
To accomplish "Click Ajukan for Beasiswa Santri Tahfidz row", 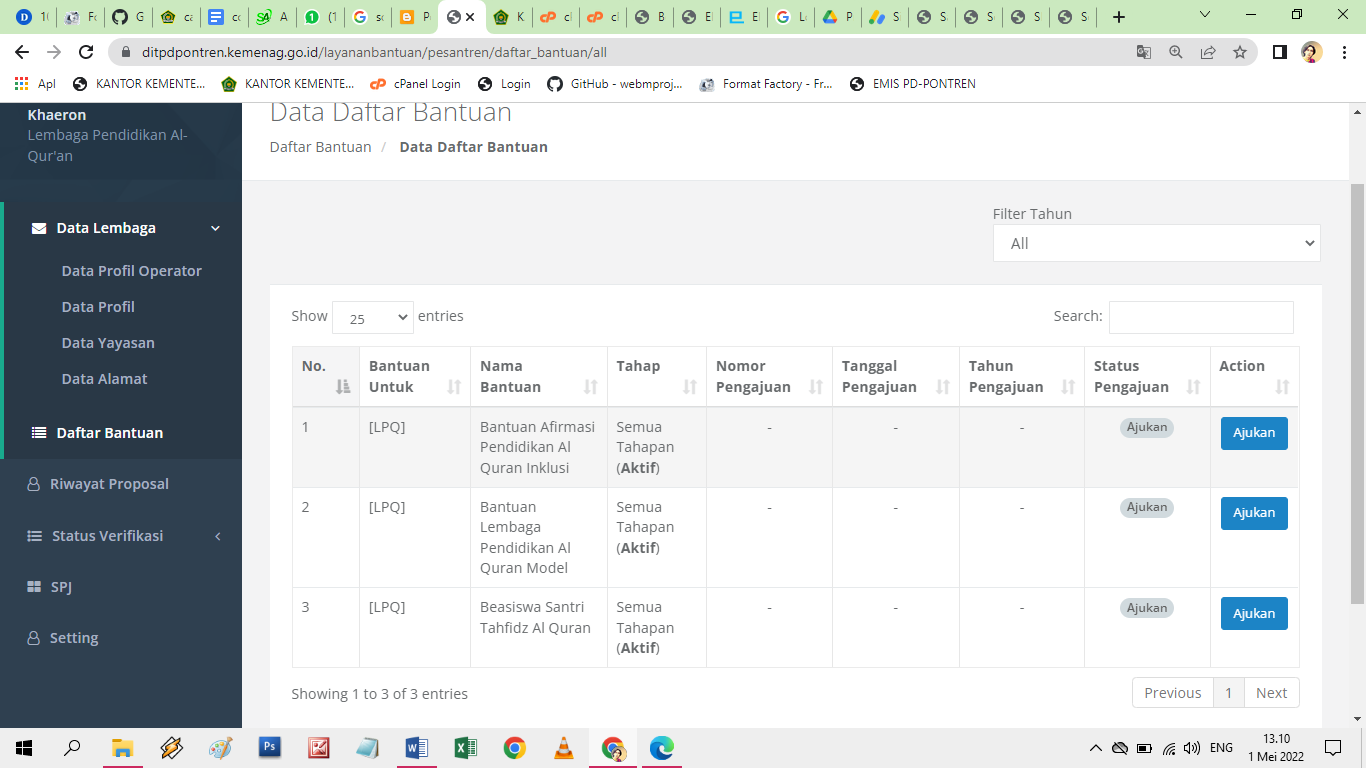I will pyautogui.click(x=1254, y=613).
